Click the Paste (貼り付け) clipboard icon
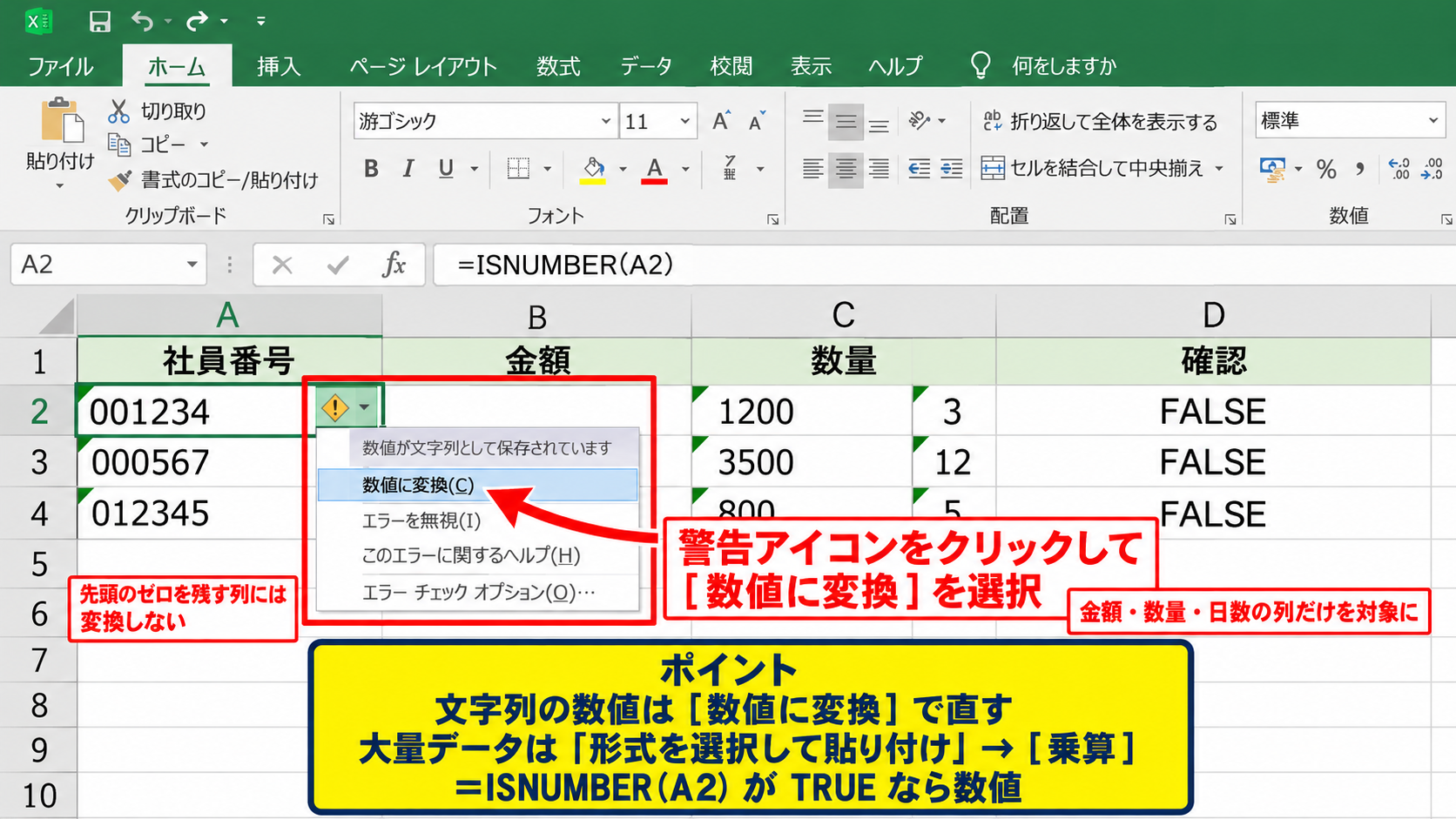The height and width of the screenshot is (819, 1456). (62, 120)
